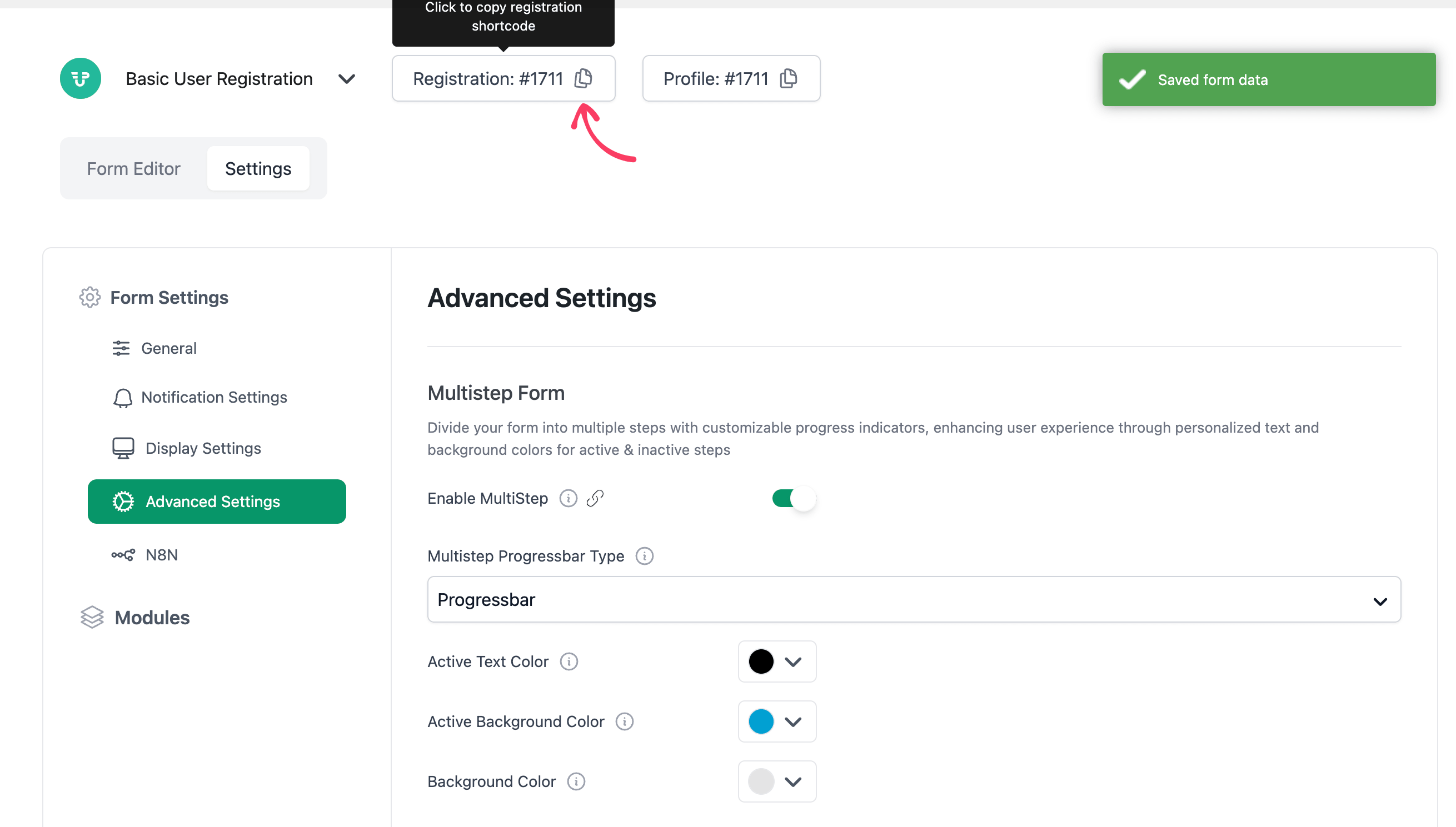Copy the registration shortcode icon
Screen dimensions: 1456x827
tap(583, 78)
